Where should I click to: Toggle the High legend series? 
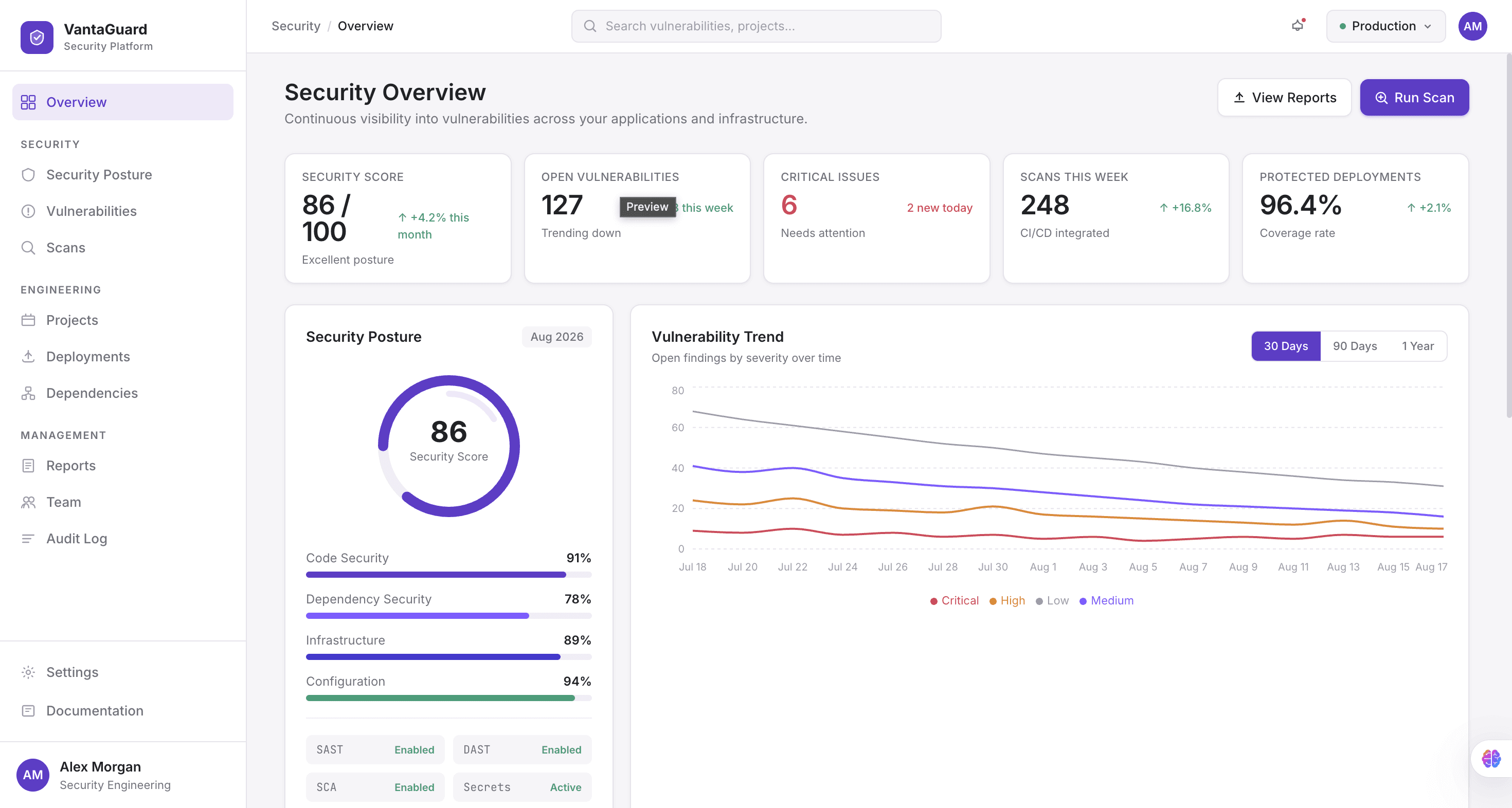tap(1007, 601)
